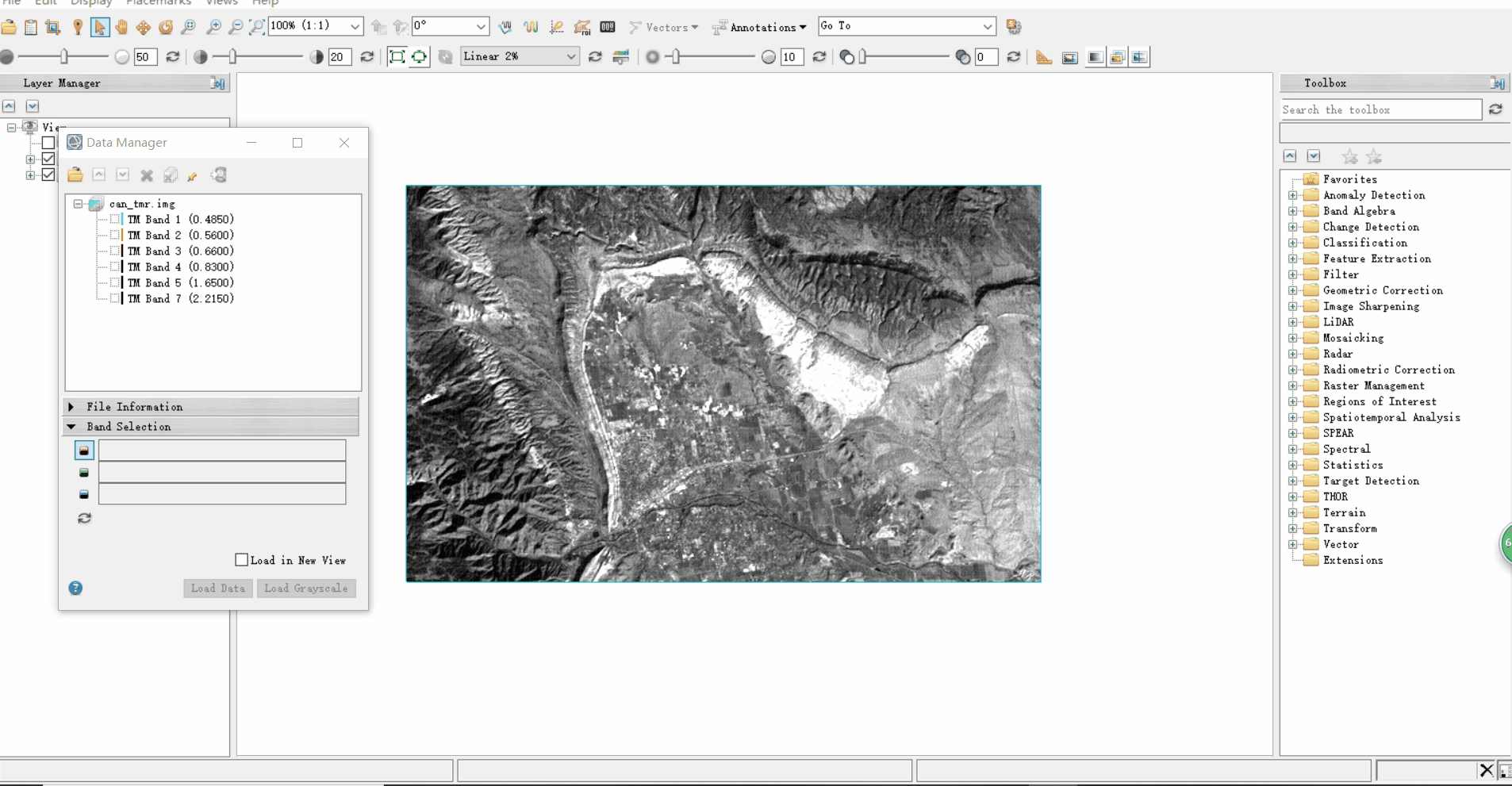Open the Mensuration ruler tool
The width and height of the screenshot is (1512, 786).
pos(1044,57)
